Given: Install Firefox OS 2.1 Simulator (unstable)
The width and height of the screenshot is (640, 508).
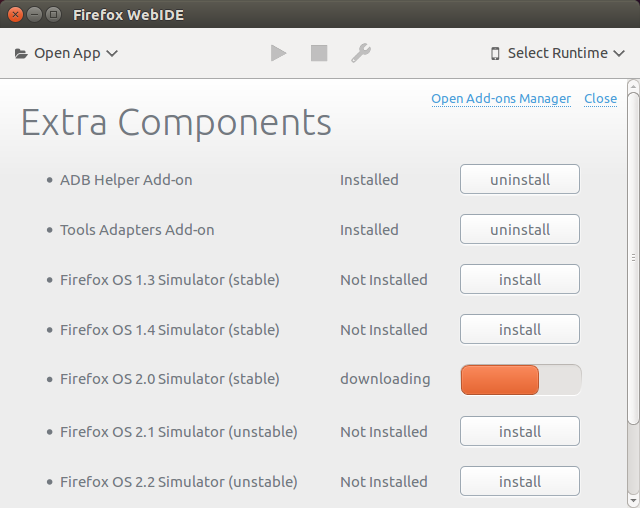Looking at the screenshot, I should (x=520, y=431).
